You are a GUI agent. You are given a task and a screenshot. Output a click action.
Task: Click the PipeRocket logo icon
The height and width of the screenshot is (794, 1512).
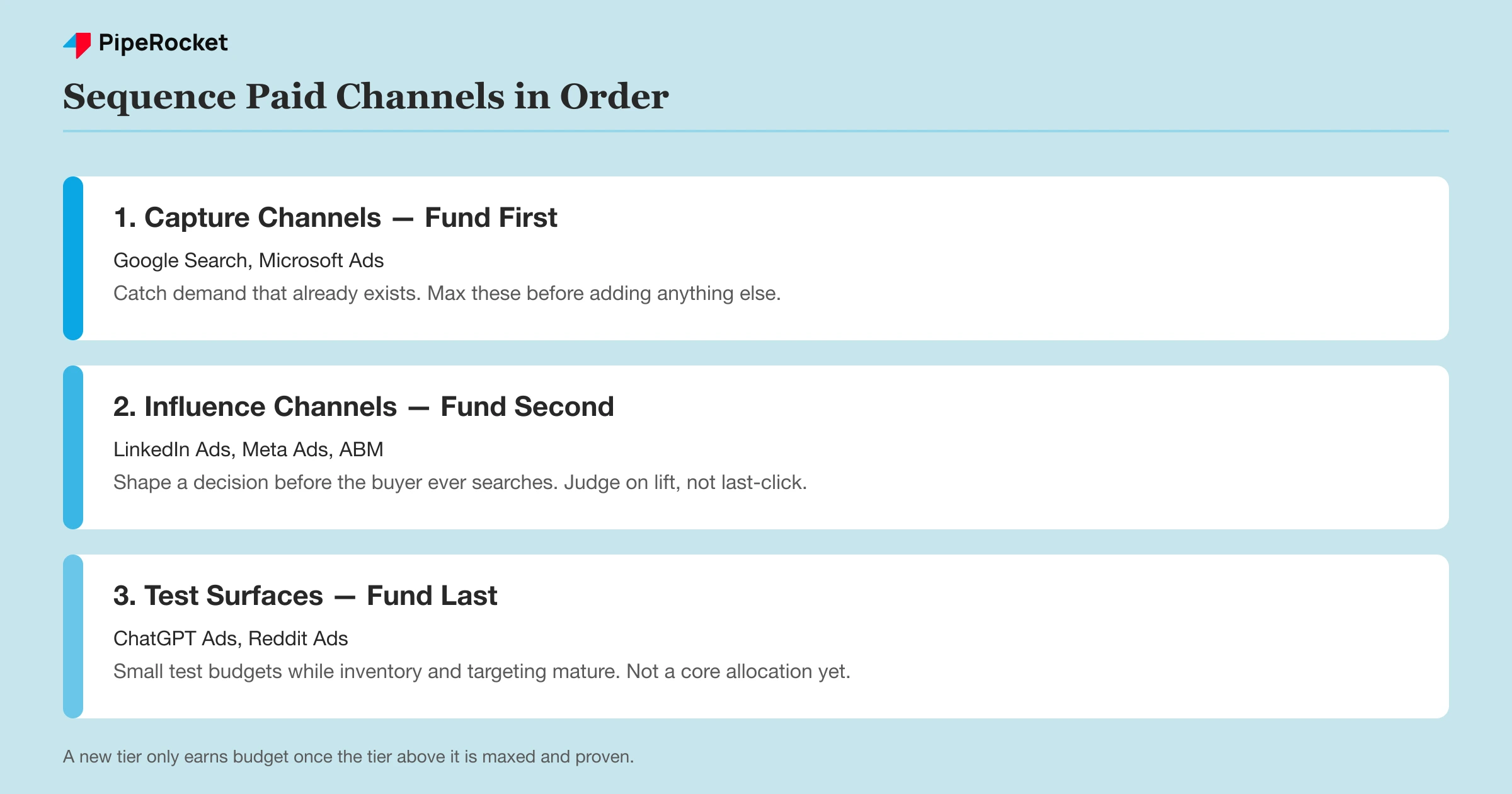(77, 45)
